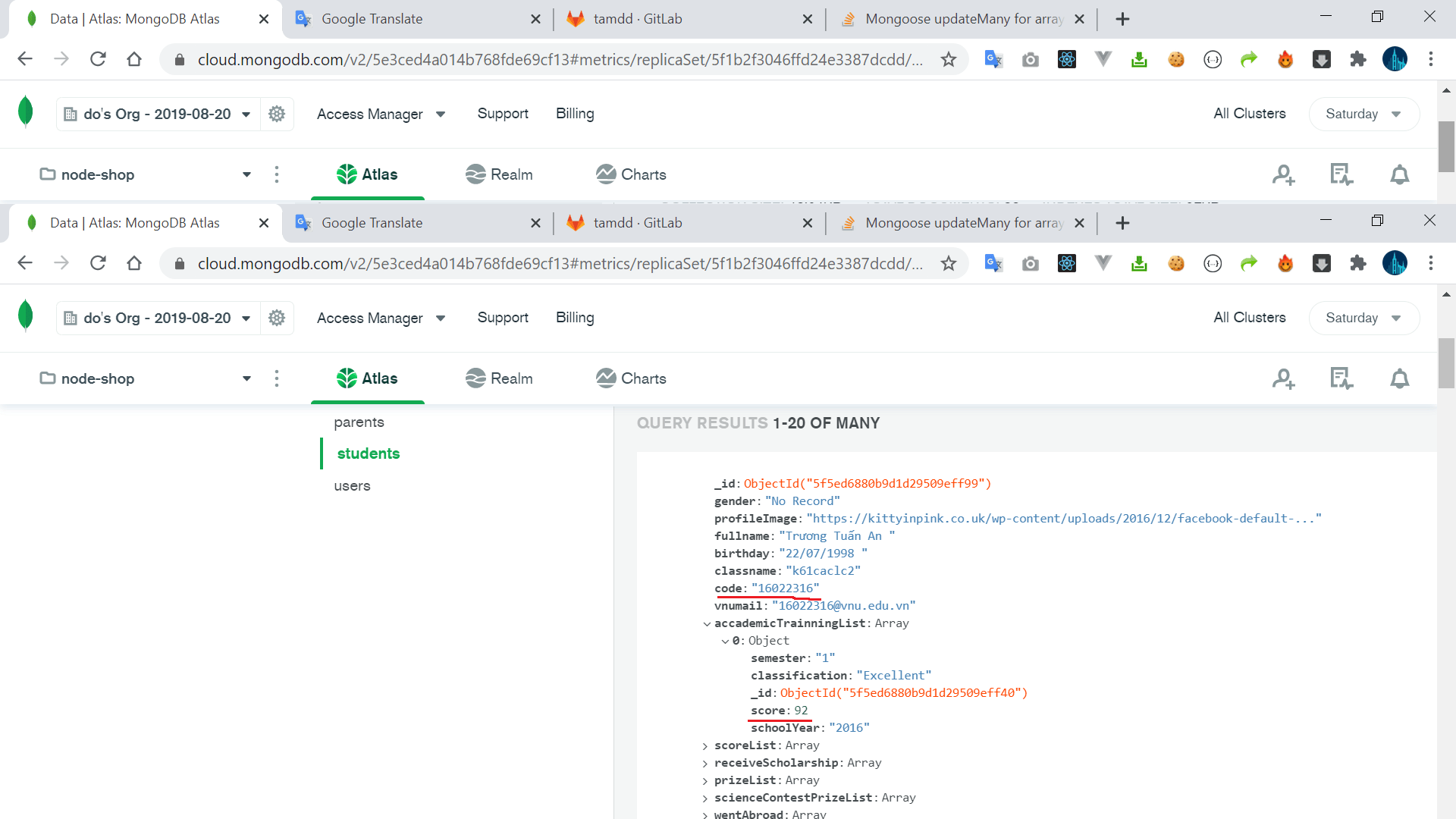This screenshot has height=819, width=1456.
Task: Collapse the 0: Object entry
Action: [x=725, y=641]
